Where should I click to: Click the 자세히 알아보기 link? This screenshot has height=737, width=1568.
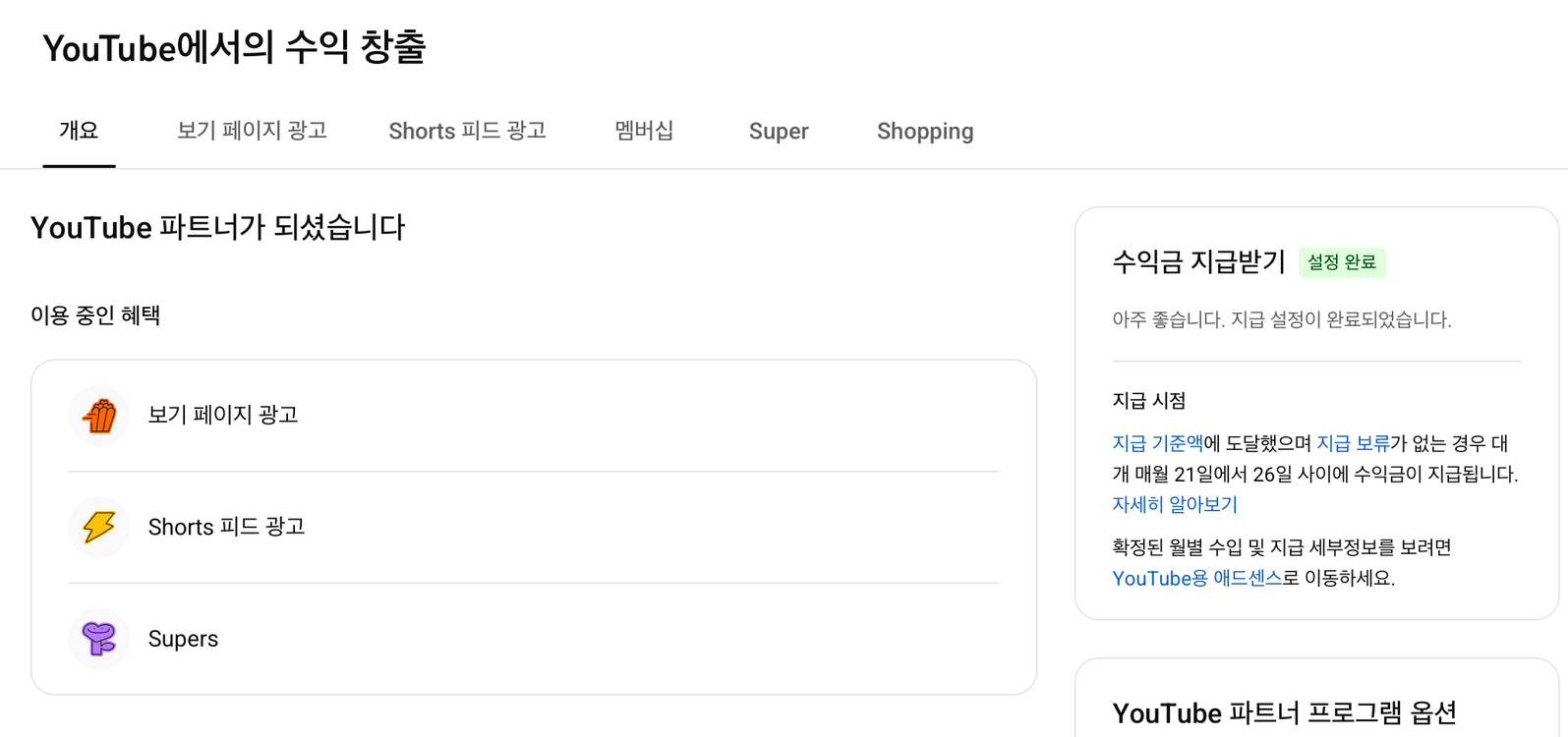pos(1174,504)
